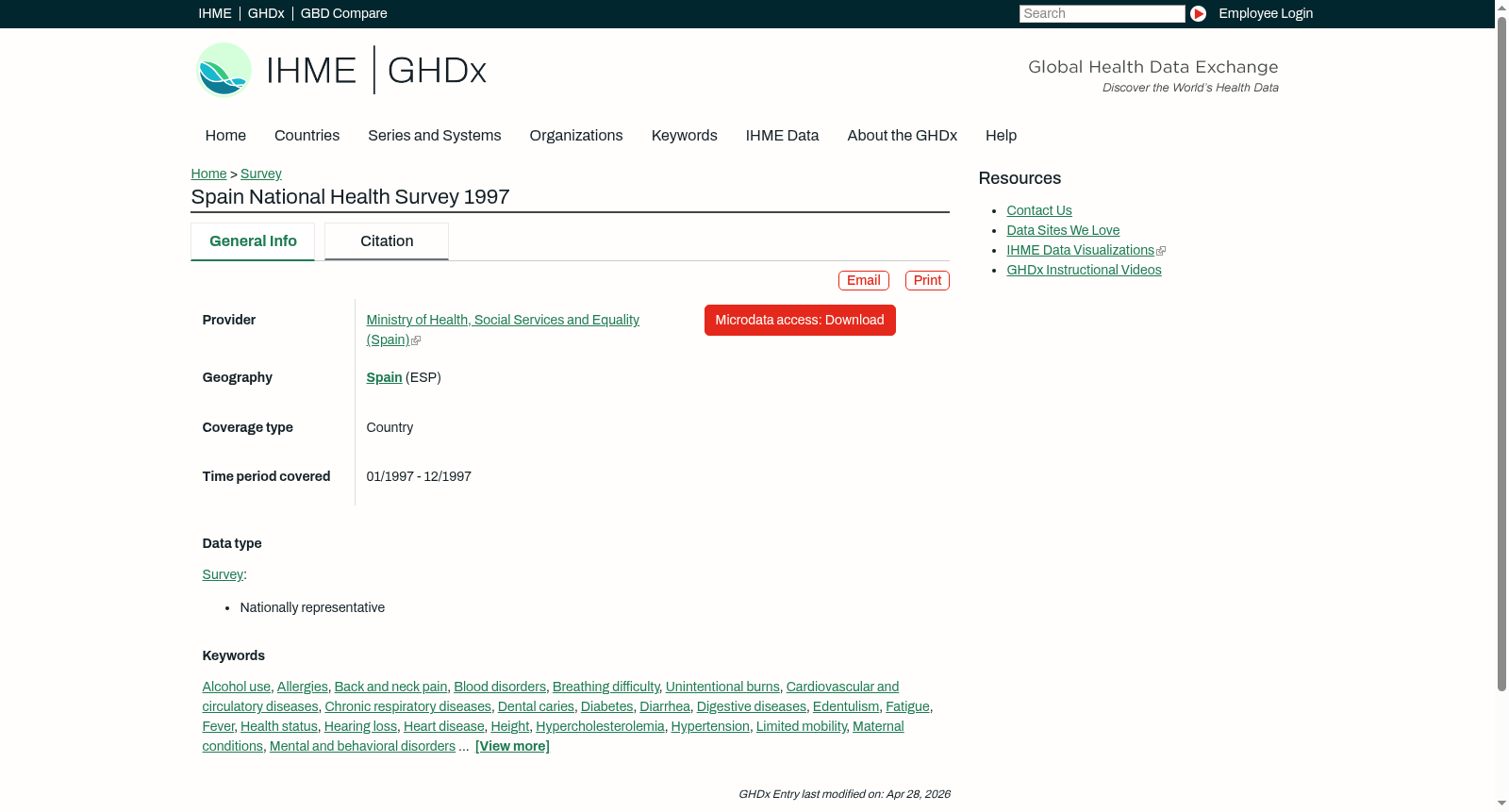
Task: Expand keywords with View more
Action: pos(512,747)
